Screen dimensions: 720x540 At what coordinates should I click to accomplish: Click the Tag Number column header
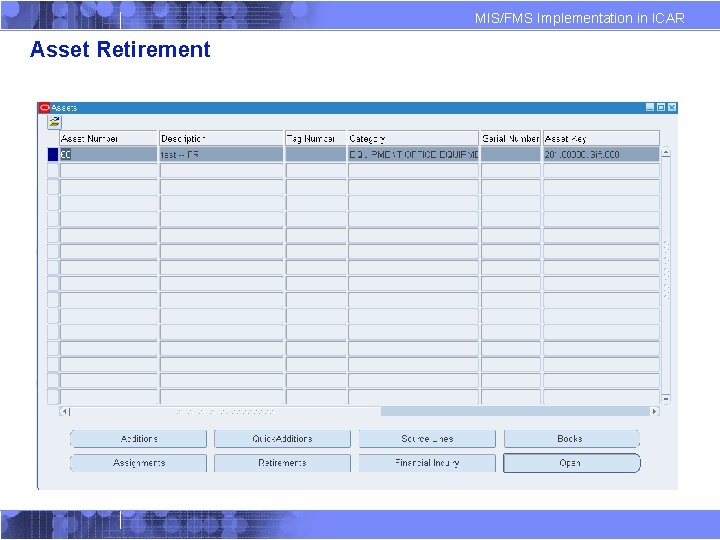point(316,138)
